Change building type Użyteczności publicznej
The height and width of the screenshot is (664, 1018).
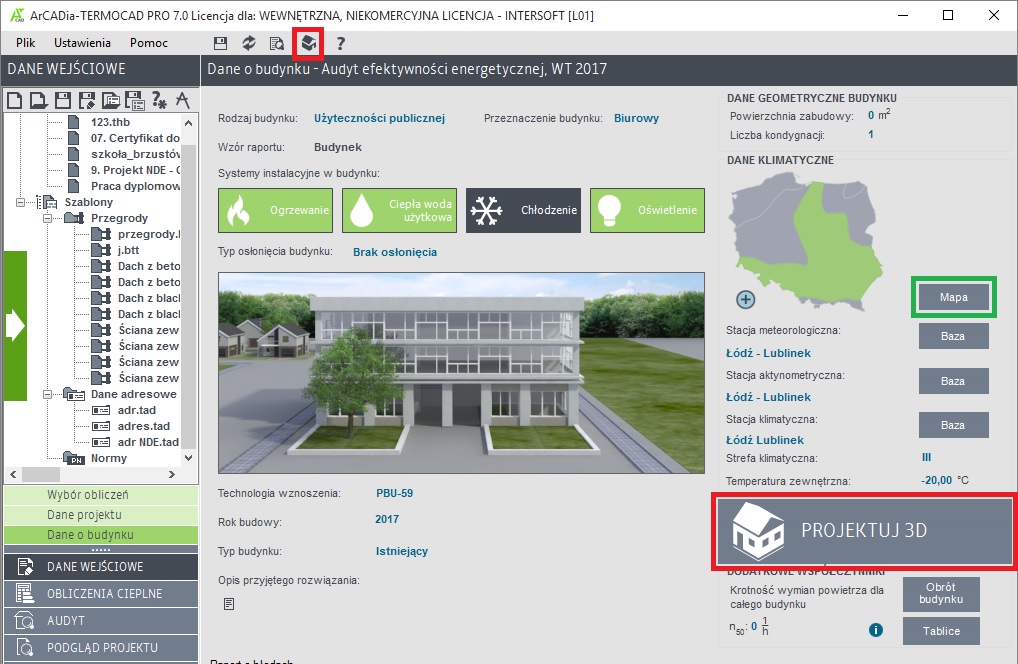click(x=379, y=118)
